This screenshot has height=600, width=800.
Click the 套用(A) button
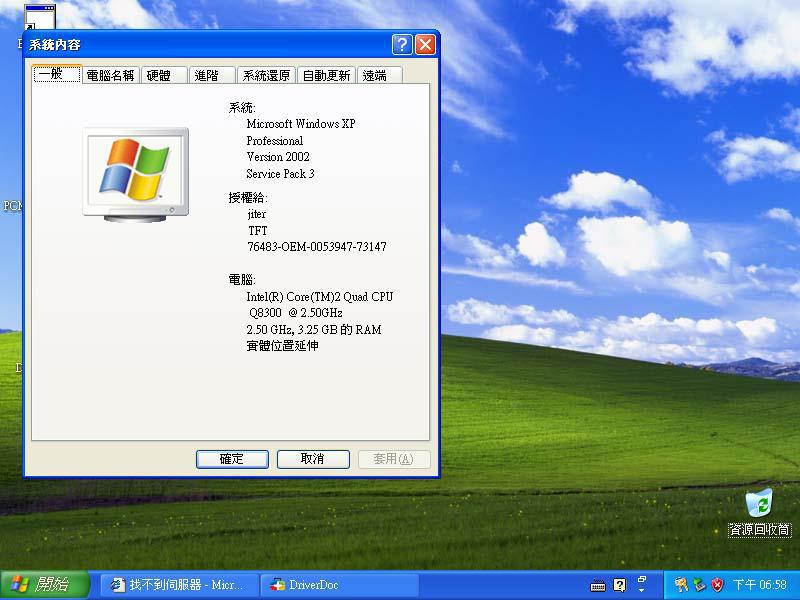tap(394, 459)
